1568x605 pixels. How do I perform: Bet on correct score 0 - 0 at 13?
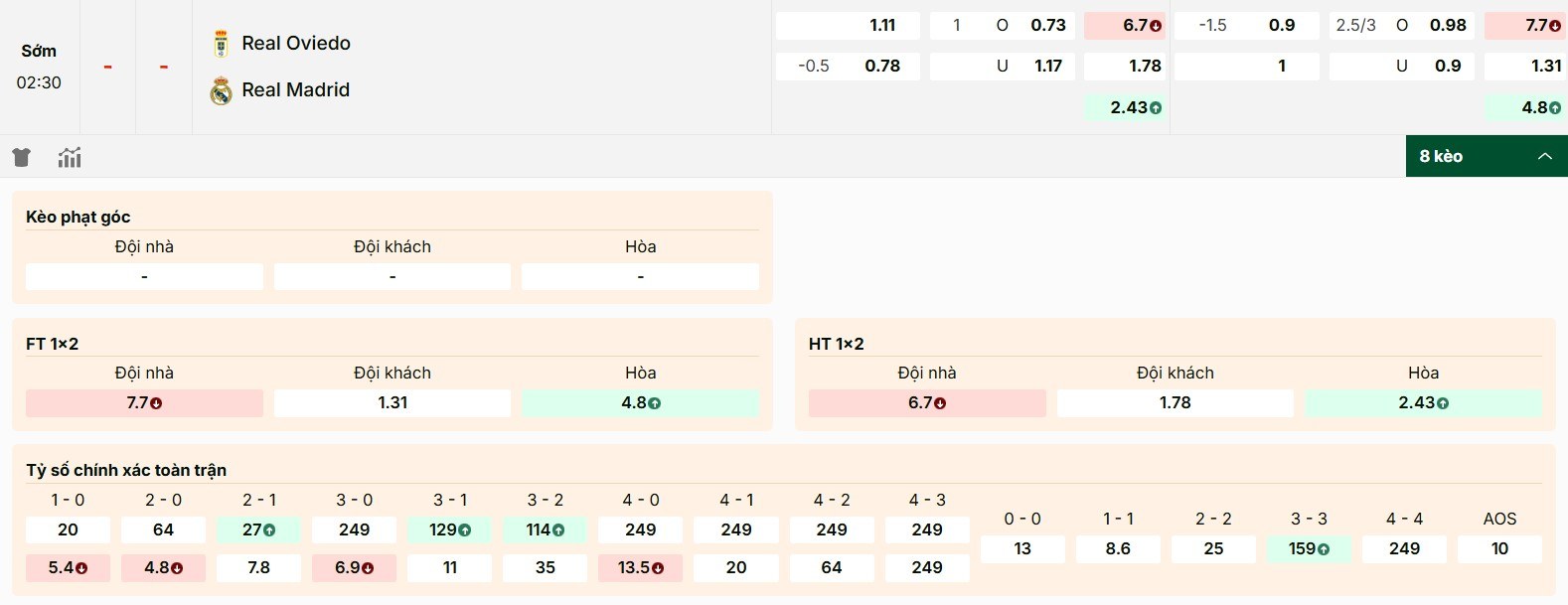click(x=1022, y=548)
